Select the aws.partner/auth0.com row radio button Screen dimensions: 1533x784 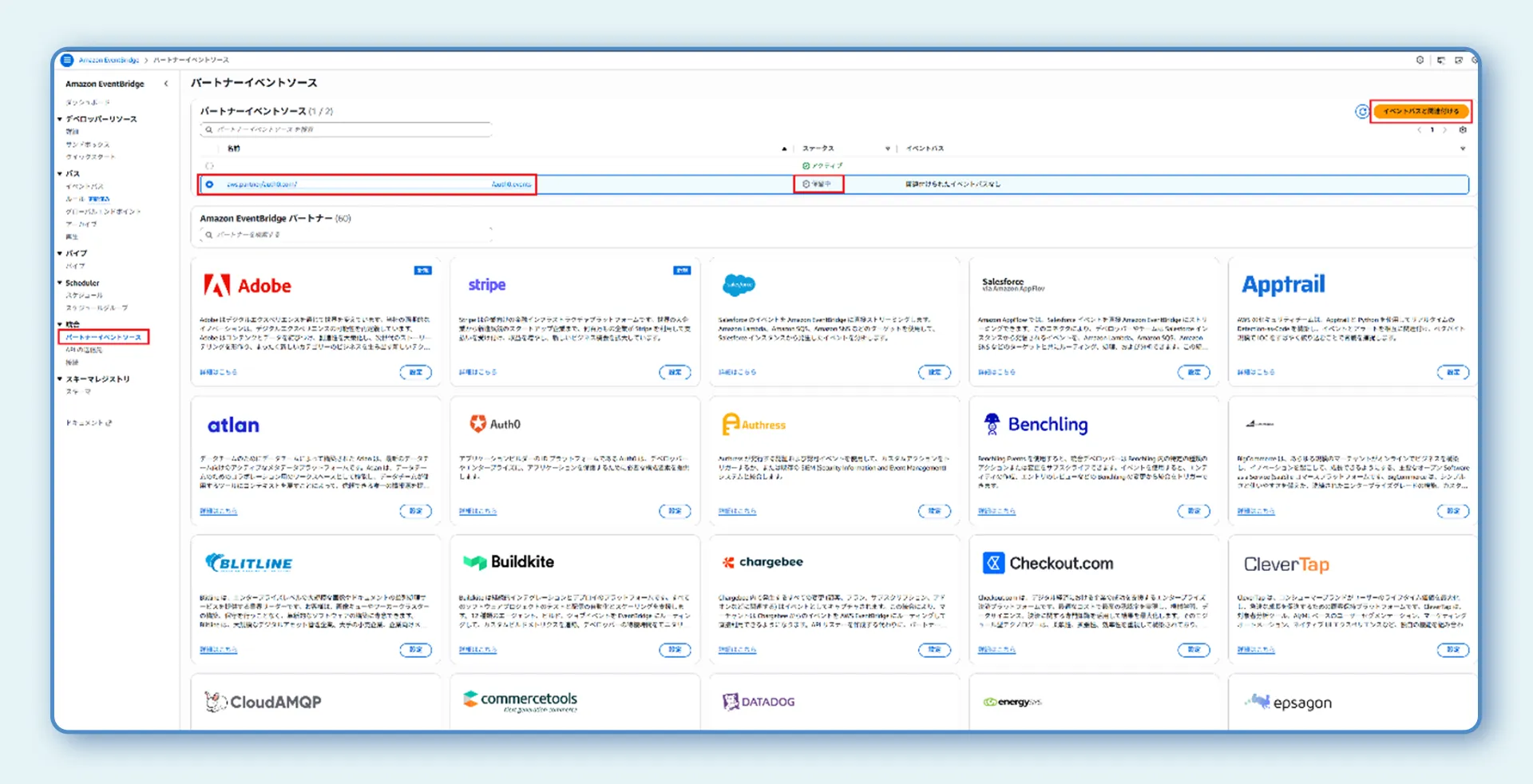tap(210, 184)
